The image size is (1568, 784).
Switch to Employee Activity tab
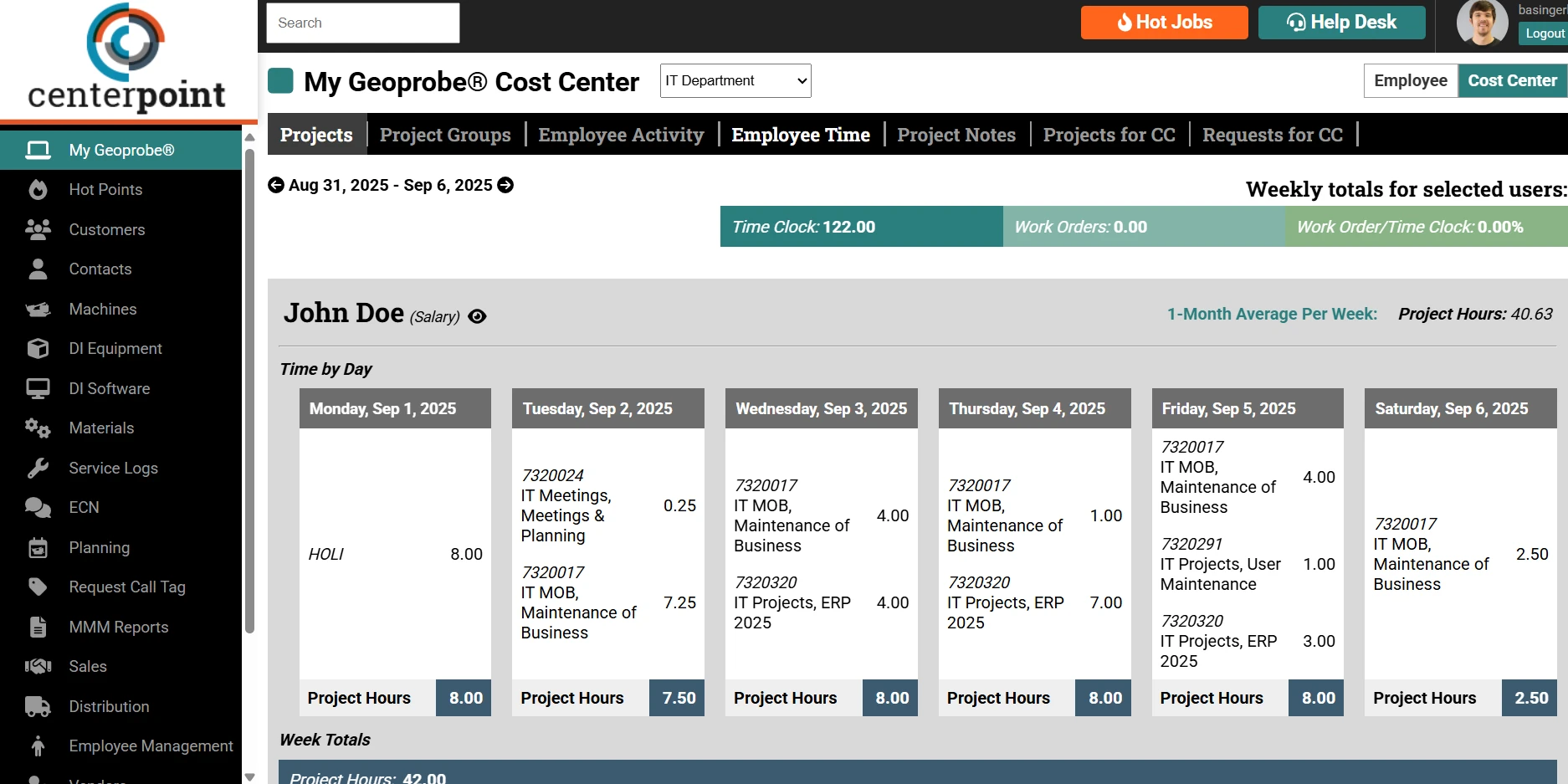pos(621,135)
